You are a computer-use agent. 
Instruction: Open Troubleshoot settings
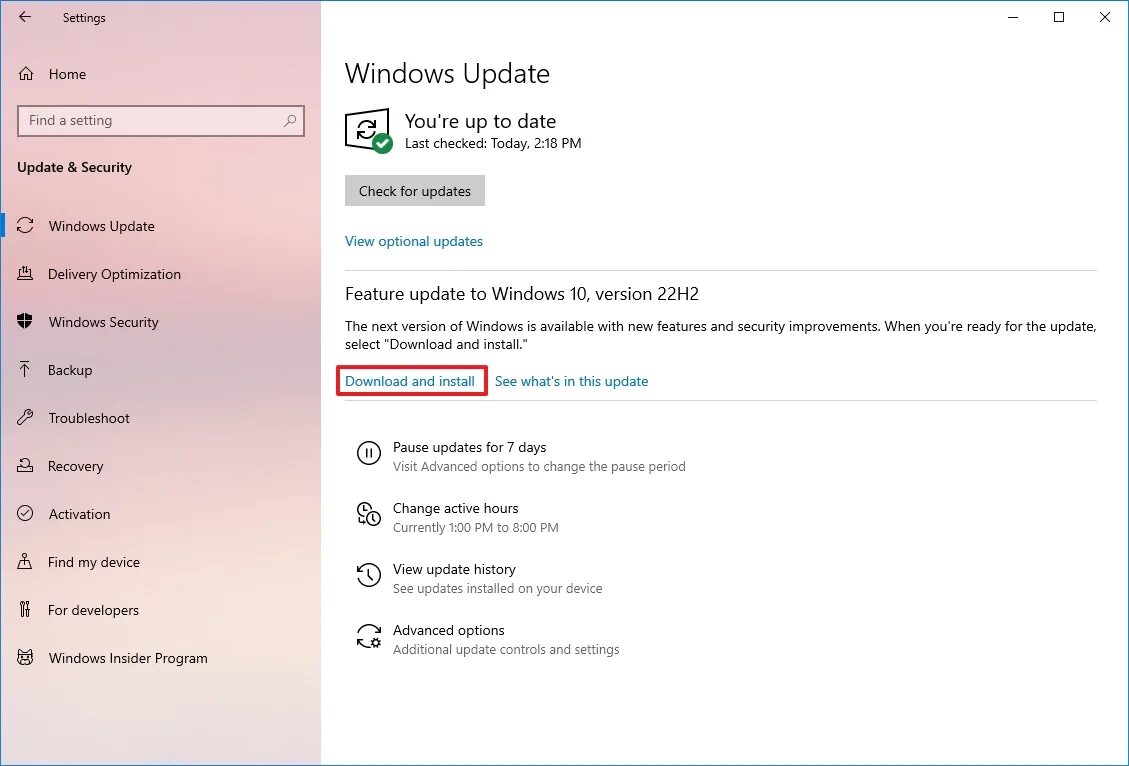click(89, 418)
